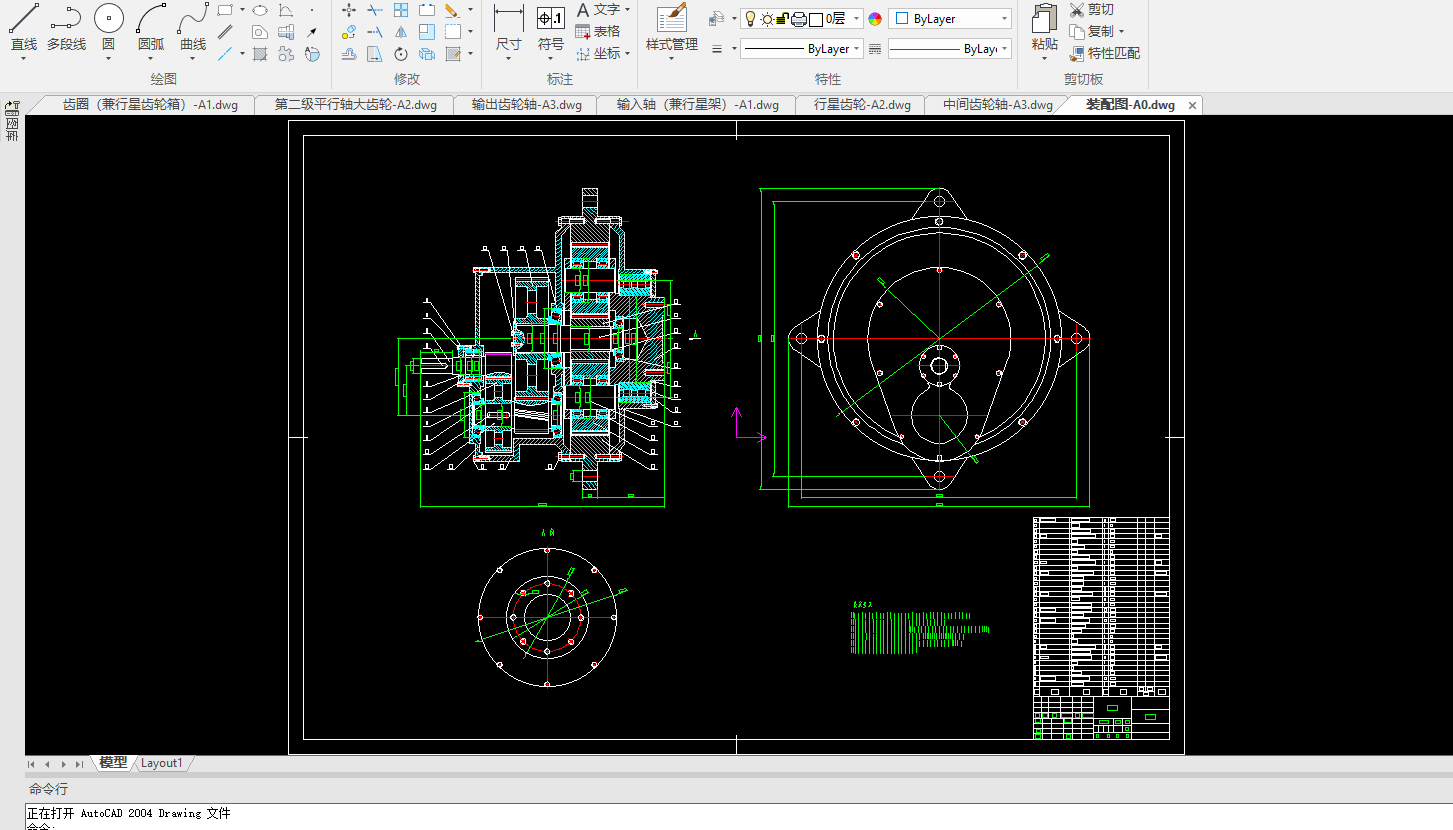Select the Erase tool in 修改 panel

(452, 10)
